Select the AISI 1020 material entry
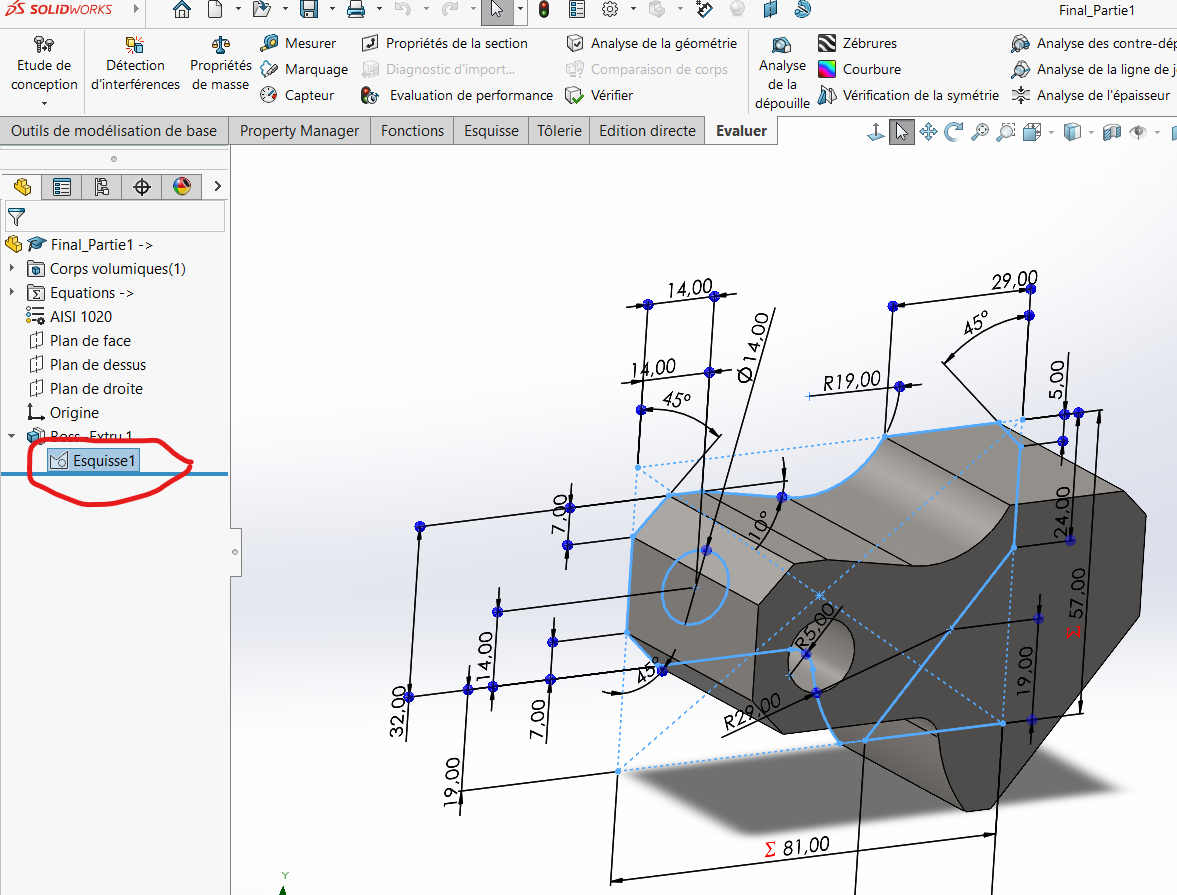1177x895 pixels. click(69, 316)
